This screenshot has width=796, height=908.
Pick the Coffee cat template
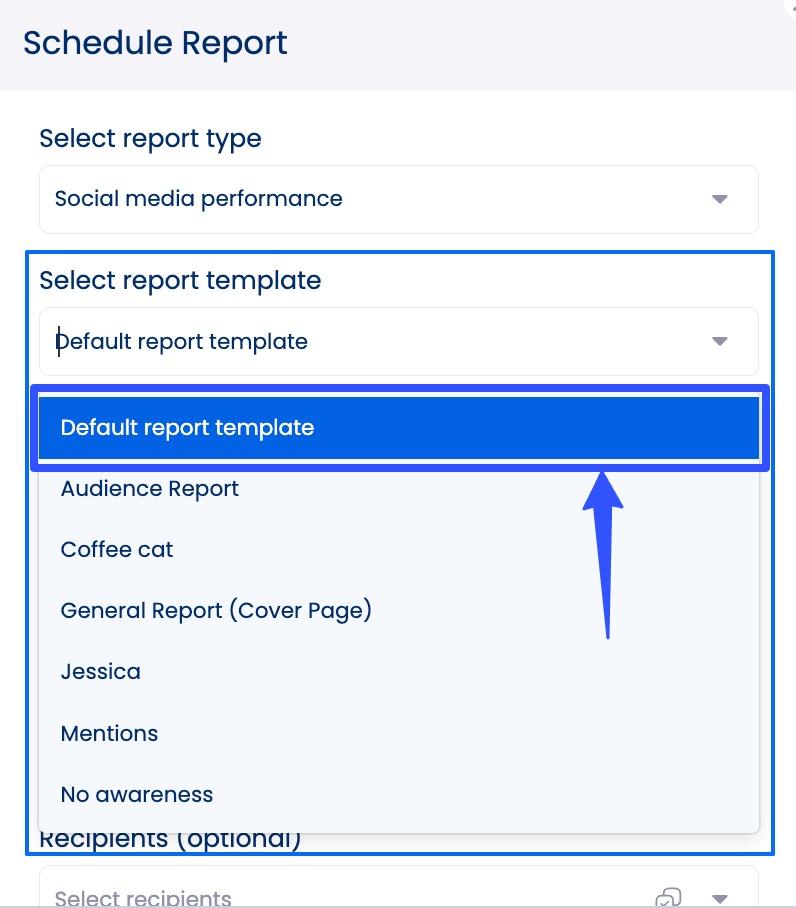click(x=117, y=550)
